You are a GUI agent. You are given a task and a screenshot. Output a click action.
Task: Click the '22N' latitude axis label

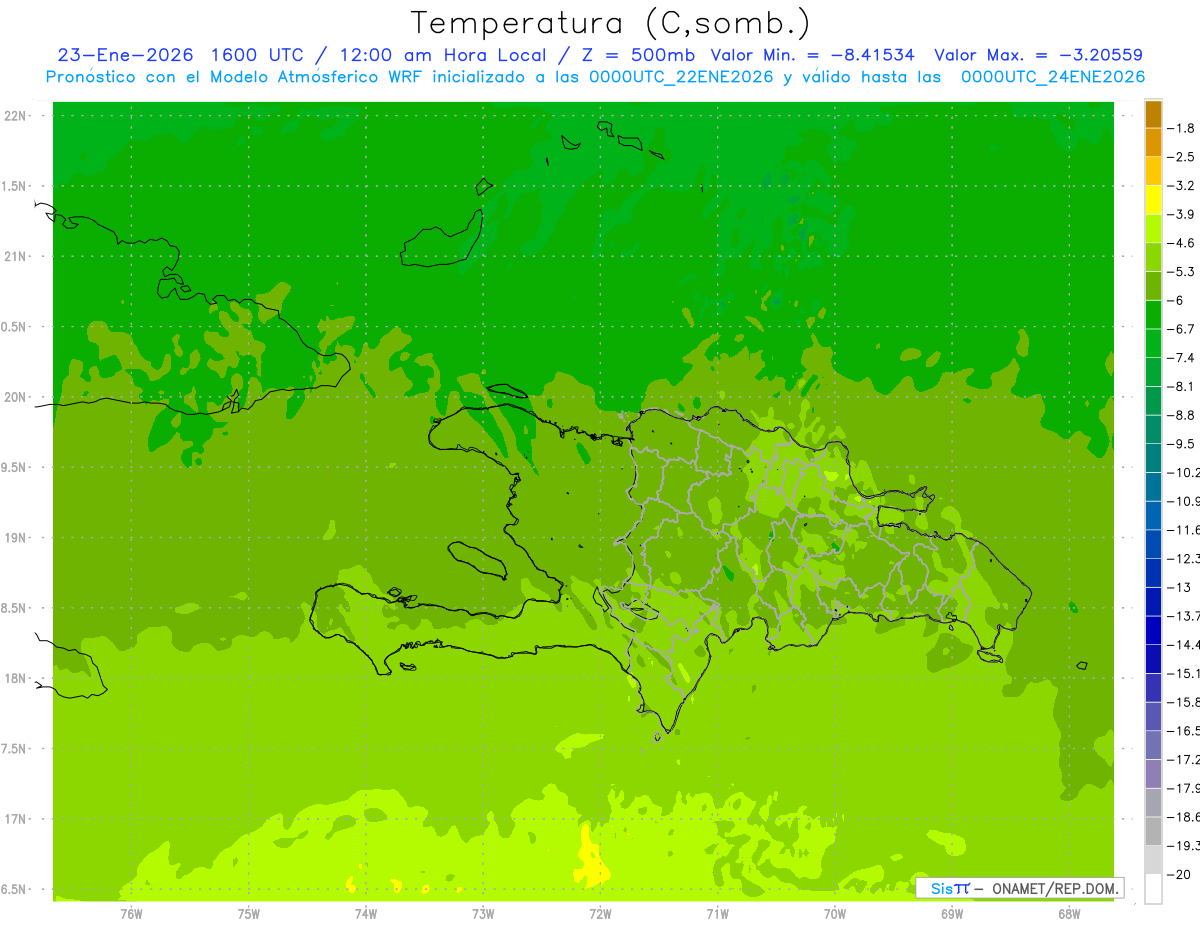coord(14,116)
